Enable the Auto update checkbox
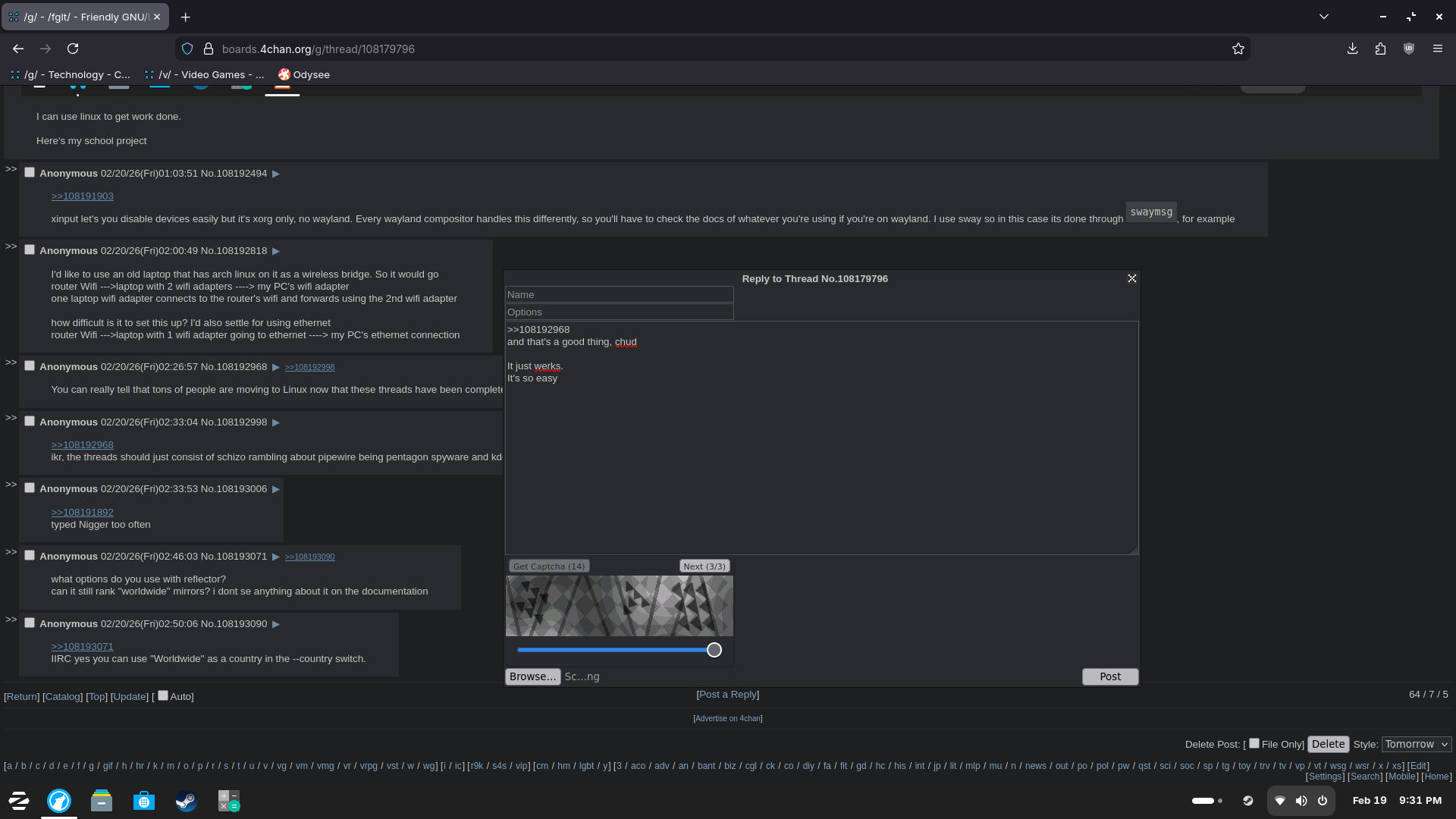Image resolution: width=1456 pixels, height=819 pixels. click(x=163, y=695)
